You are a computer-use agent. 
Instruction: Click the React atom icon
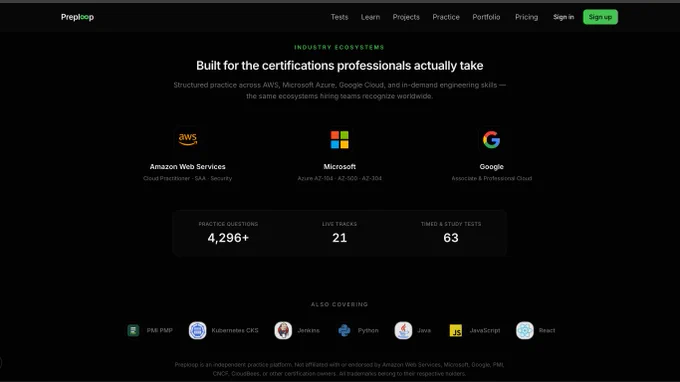525,330
